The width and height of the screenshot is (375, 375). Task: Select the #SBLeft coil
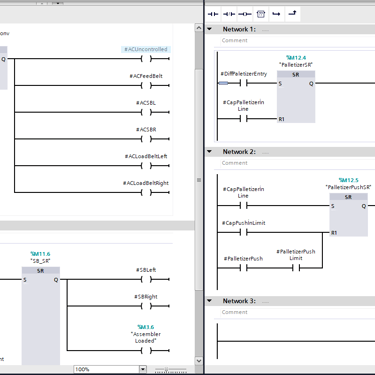tap(146, 279)
